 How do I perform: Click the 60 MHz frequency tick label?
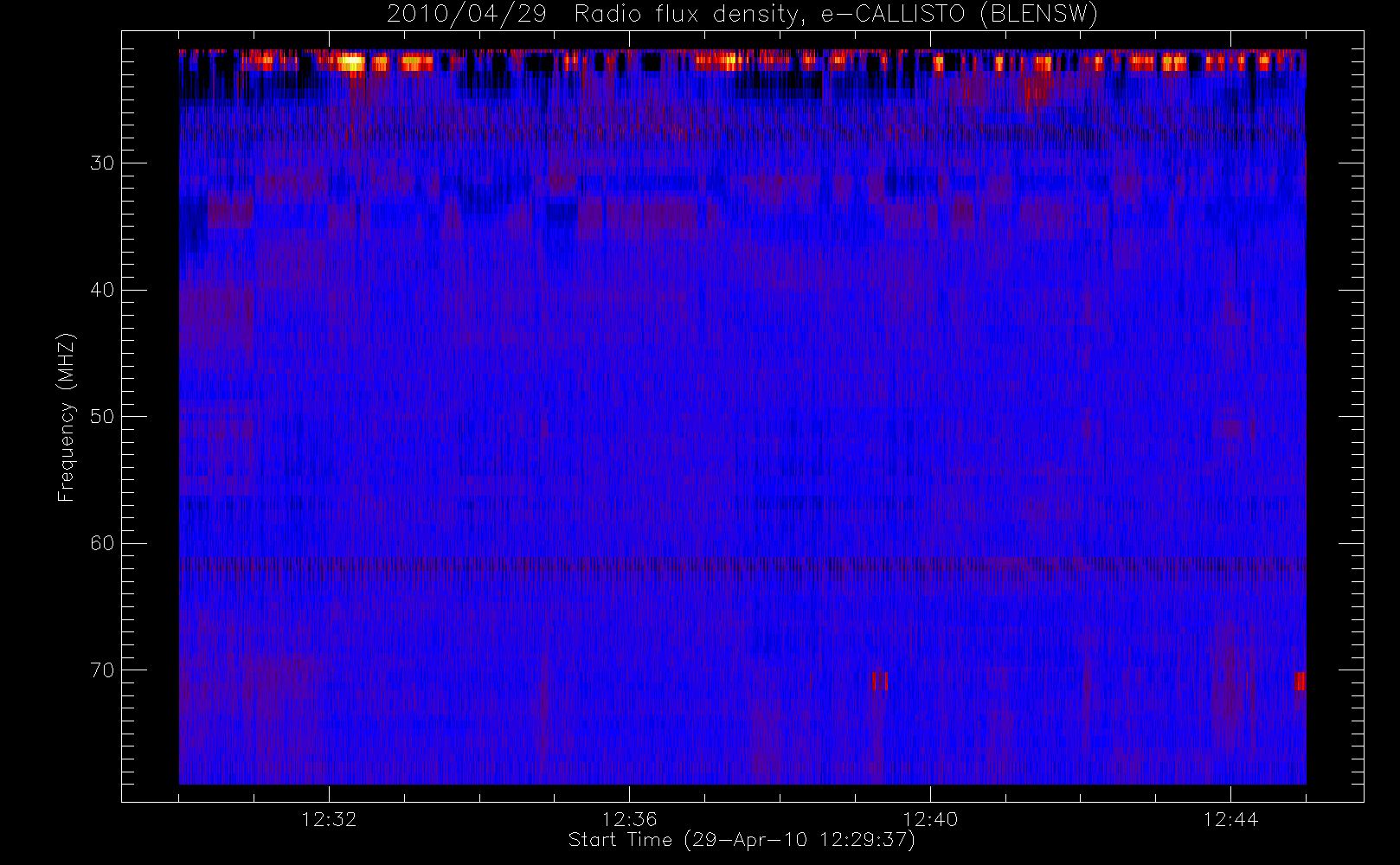102,543
